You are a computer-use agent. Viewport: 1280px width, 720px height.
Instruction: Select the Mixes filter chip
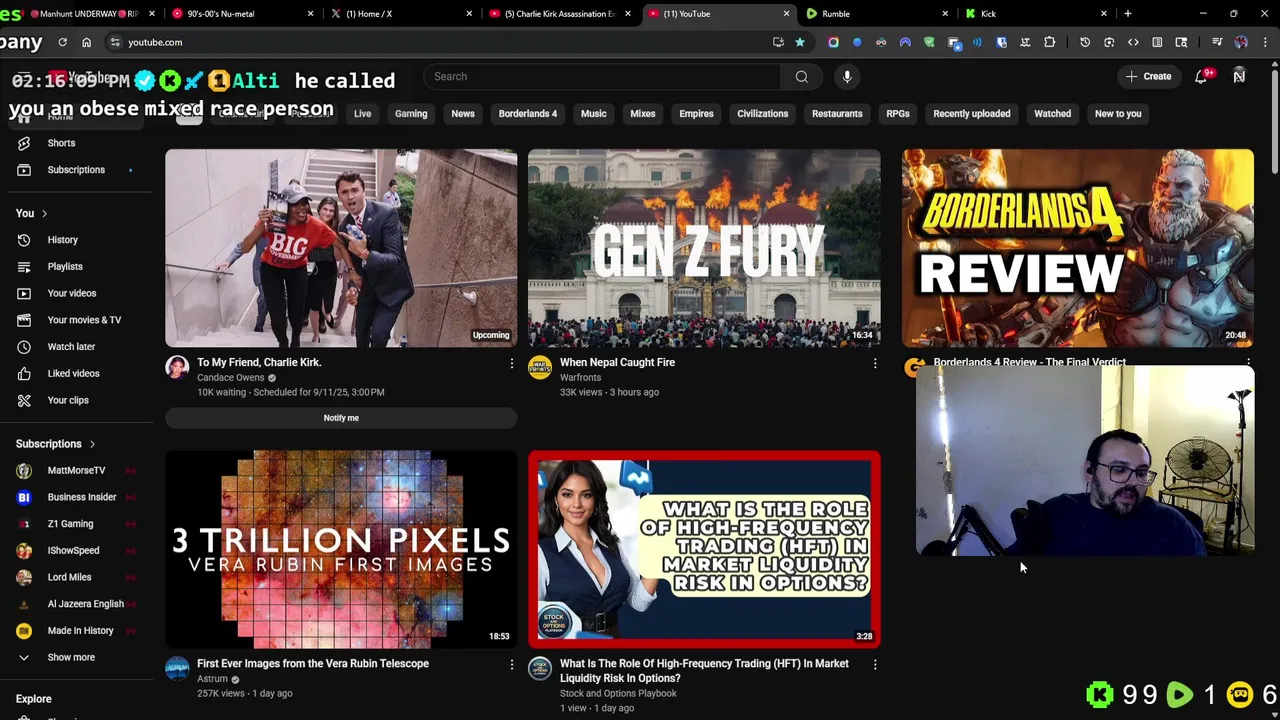pos(643,114)
